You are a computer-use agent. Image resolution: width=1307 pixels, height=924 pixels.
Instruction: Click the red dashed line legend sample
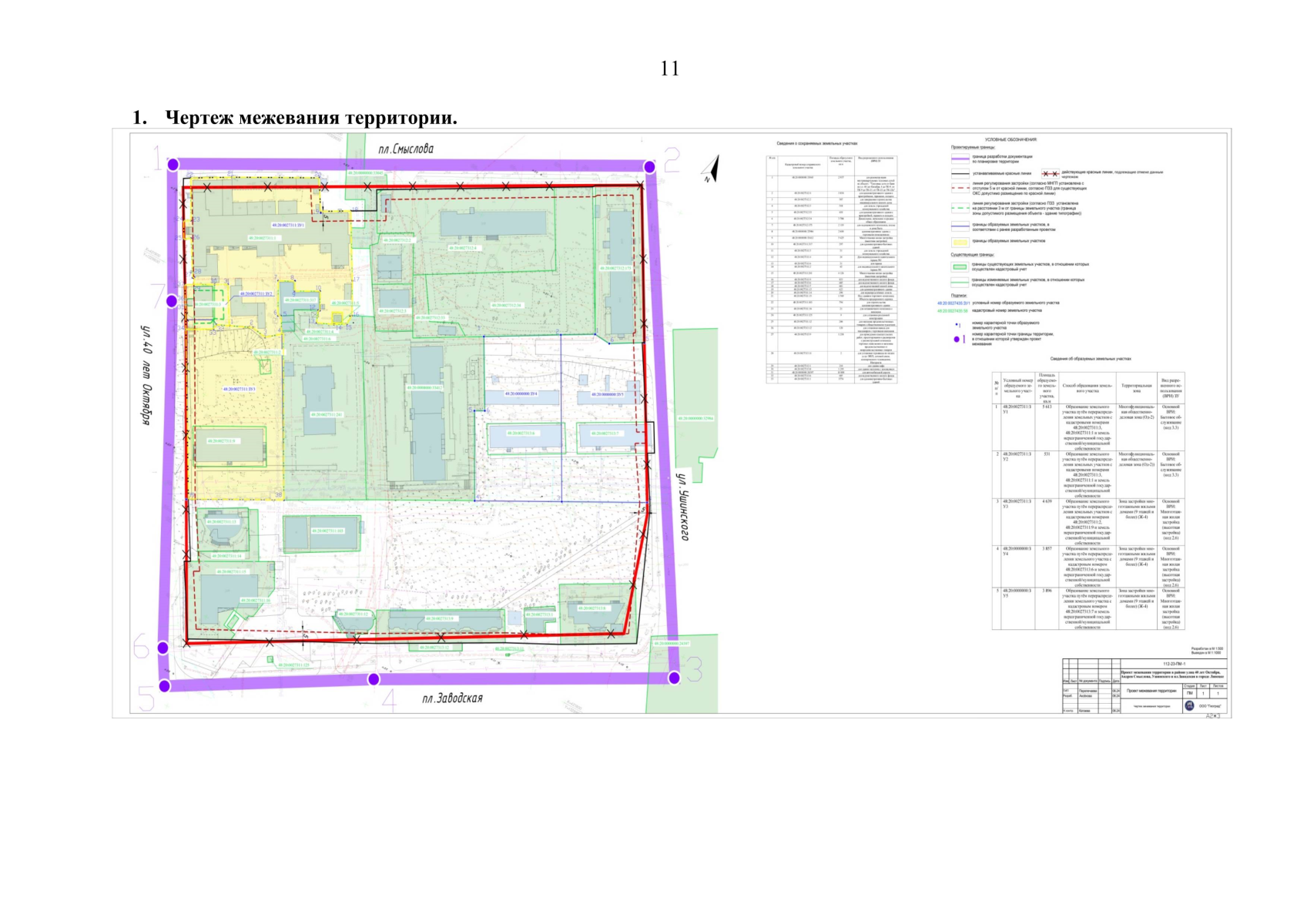click(959, 187)
